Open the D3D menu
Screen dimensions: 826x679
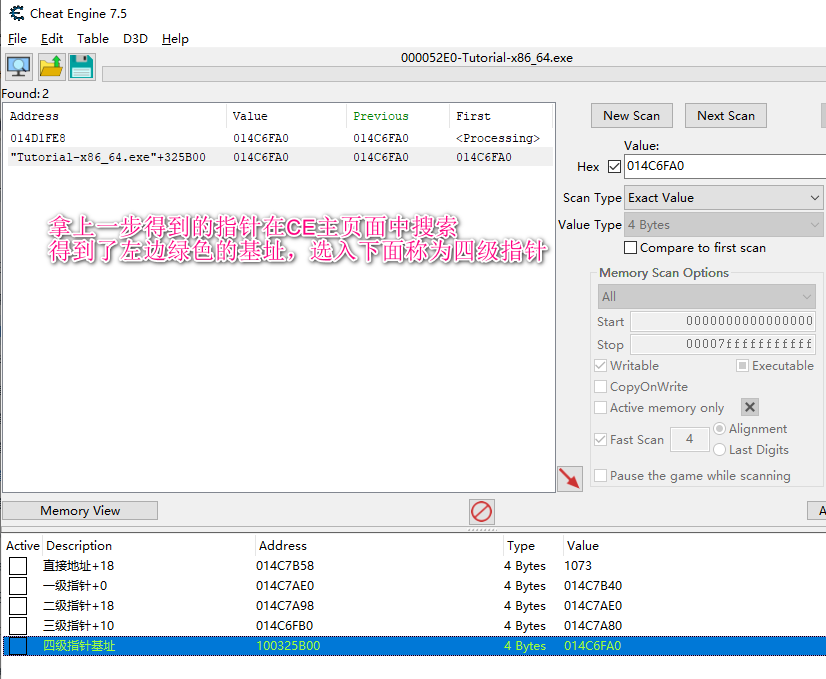[135, 39]
